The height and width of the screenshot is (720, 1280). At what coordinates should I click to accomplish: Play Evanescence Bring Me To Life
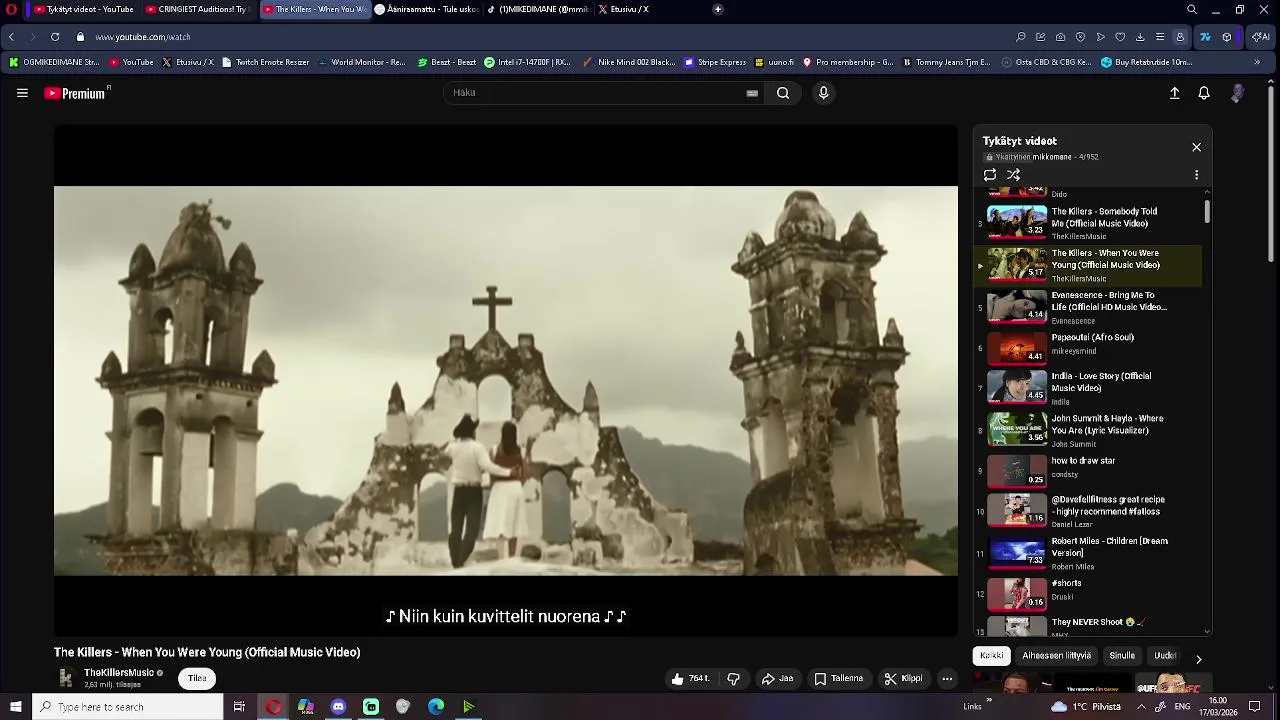1088,307
